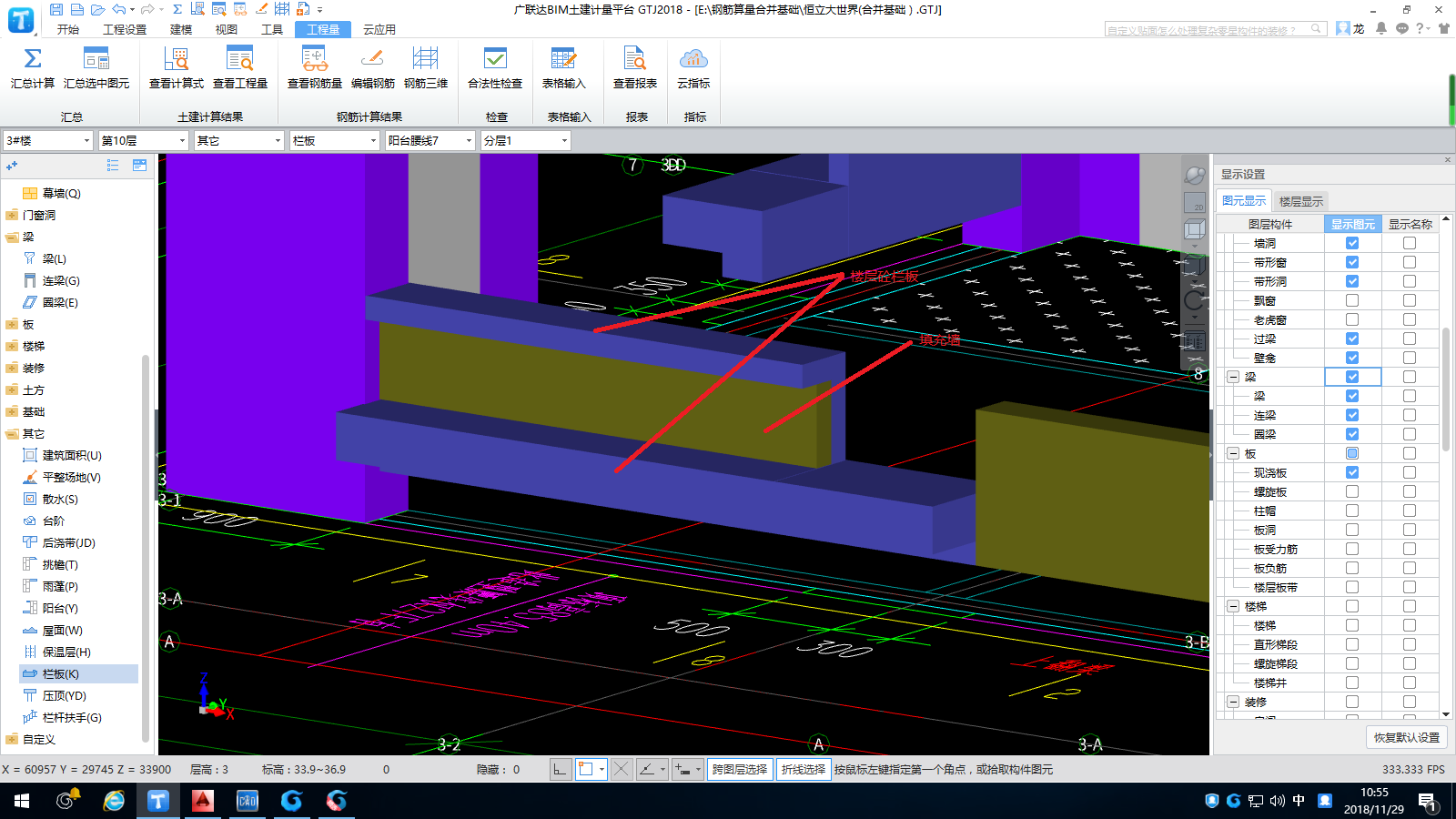The height and width of the screenshot is (819, 1456).
Task: Click 折线选择 button
Action: click(x=804, y=769)
